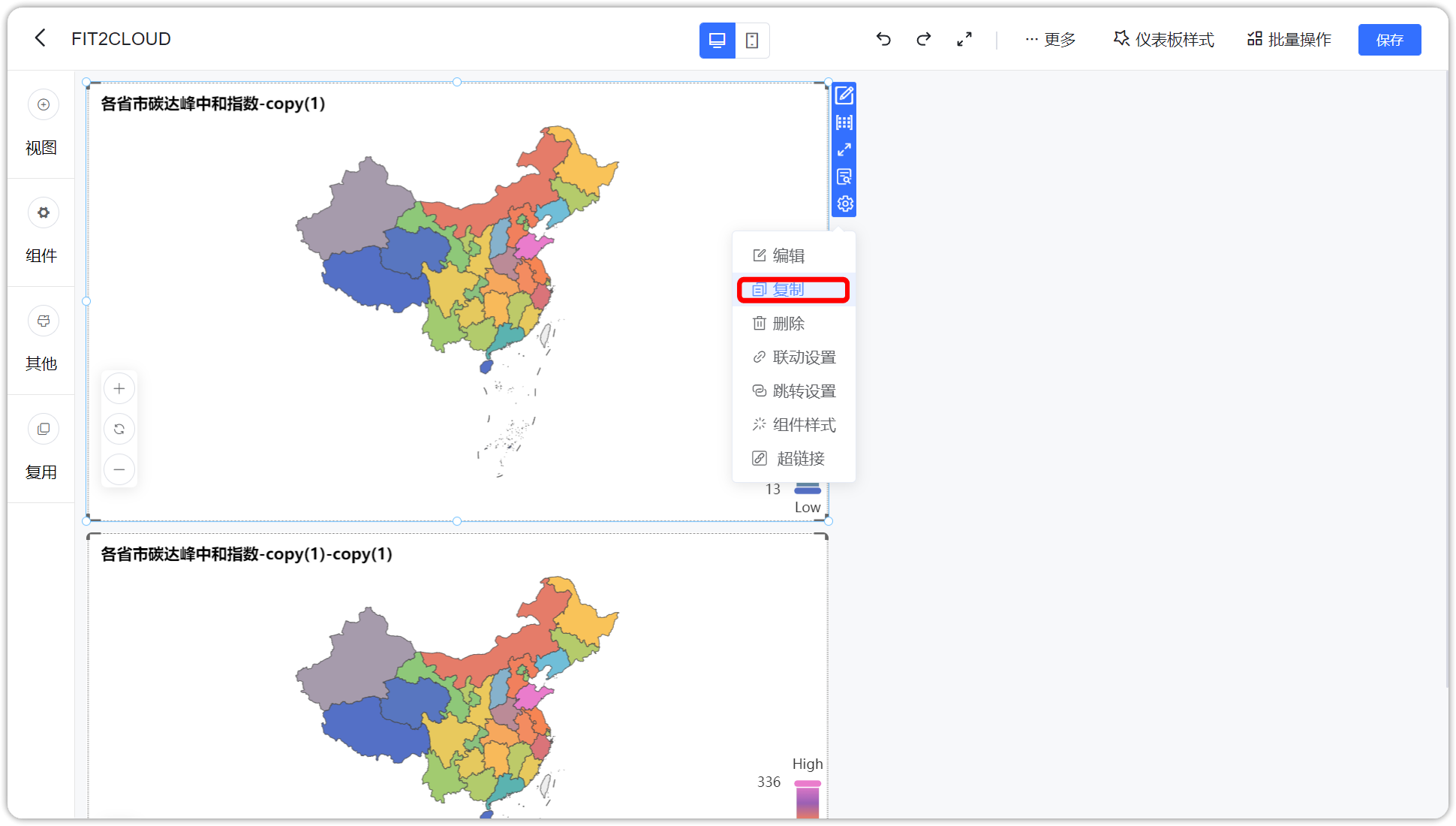Go back using the left arrow
1456x826 pixels.
pyautogui.click(x=41, y=38)
